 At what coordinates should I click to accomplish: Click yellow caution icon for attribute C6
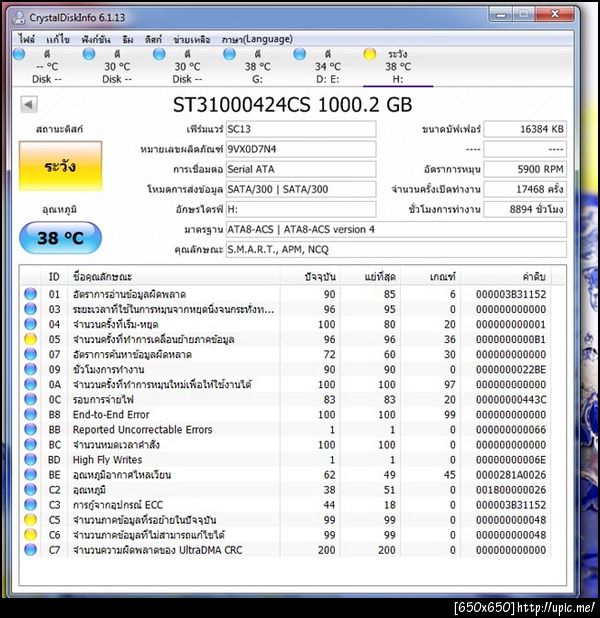point(30,535)
